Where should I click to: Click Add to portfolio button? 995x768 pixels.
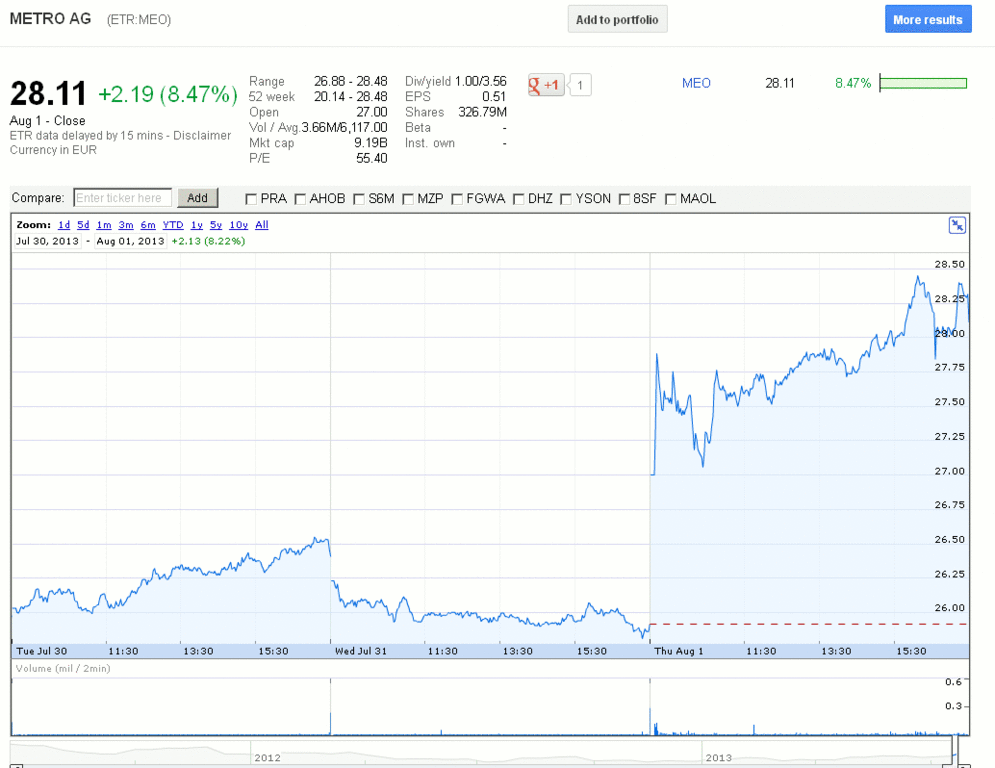point(617,20)
